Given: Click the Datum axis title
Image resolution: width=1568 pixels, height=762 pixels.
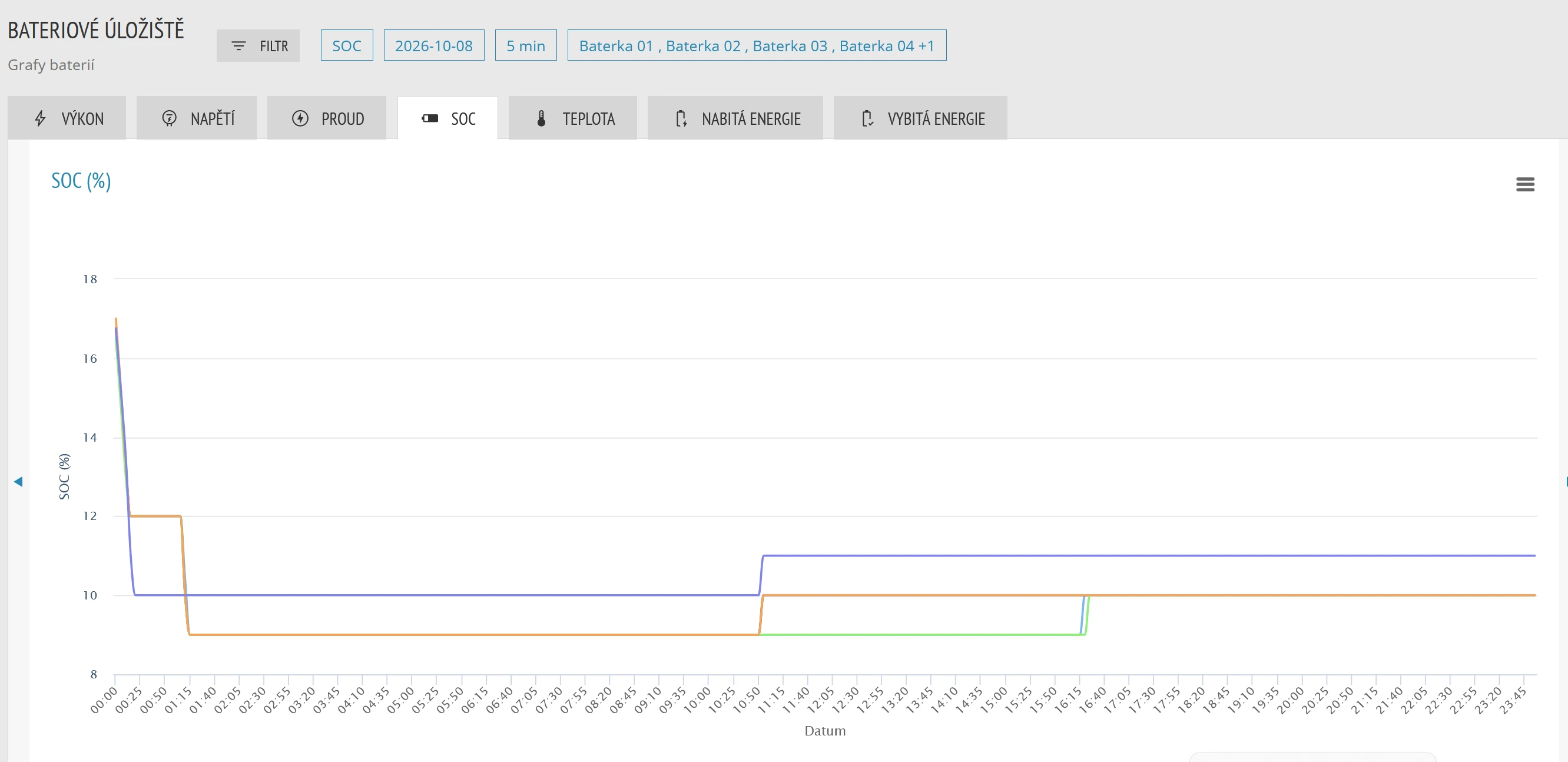Looking at the screenshot, I should click(825, 730).
